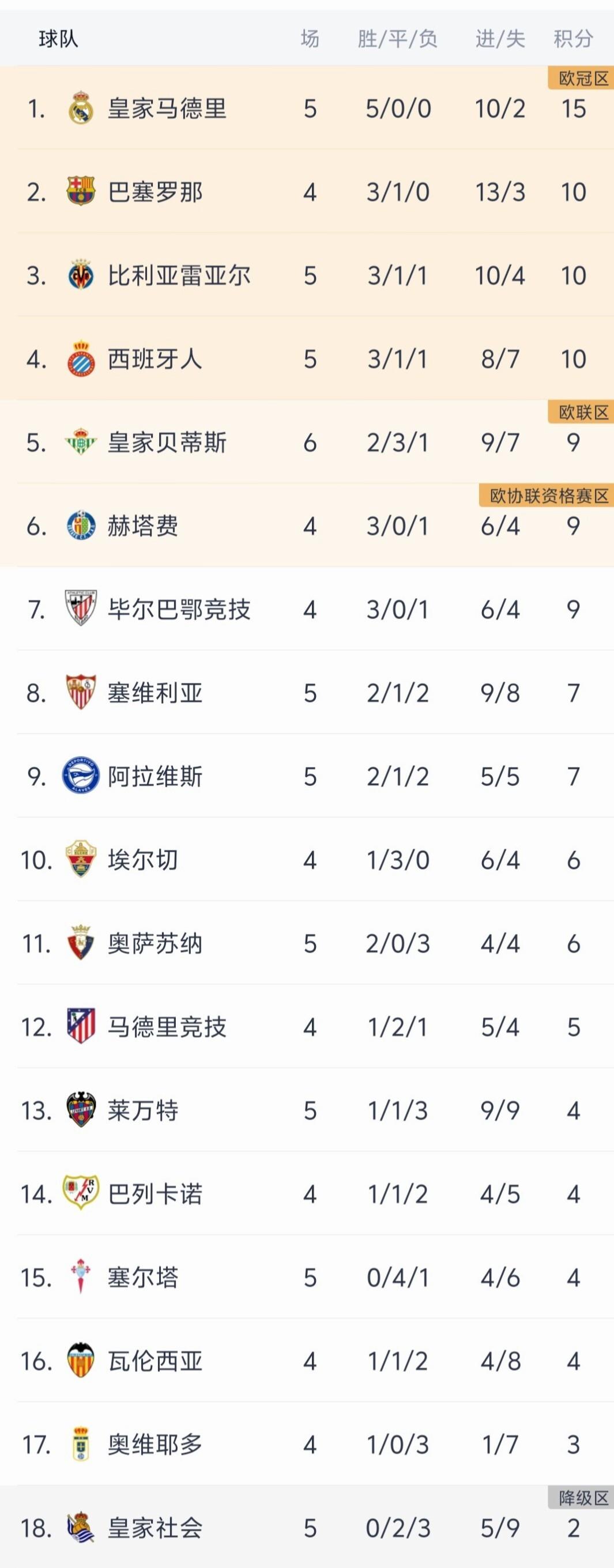Open the 赫塔费 team name link

point(142,526)
